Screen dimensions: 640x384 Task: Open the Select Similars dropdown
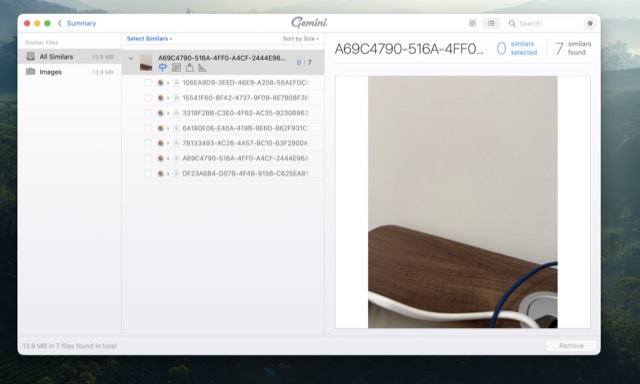149,38
